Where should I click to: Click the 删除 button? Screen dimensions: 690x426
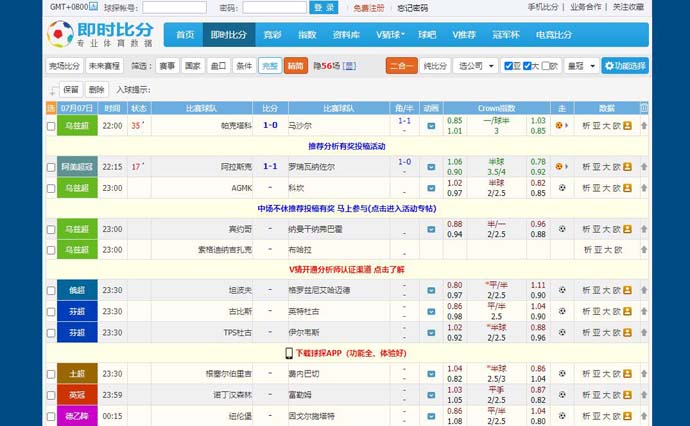tap(96, 90)
